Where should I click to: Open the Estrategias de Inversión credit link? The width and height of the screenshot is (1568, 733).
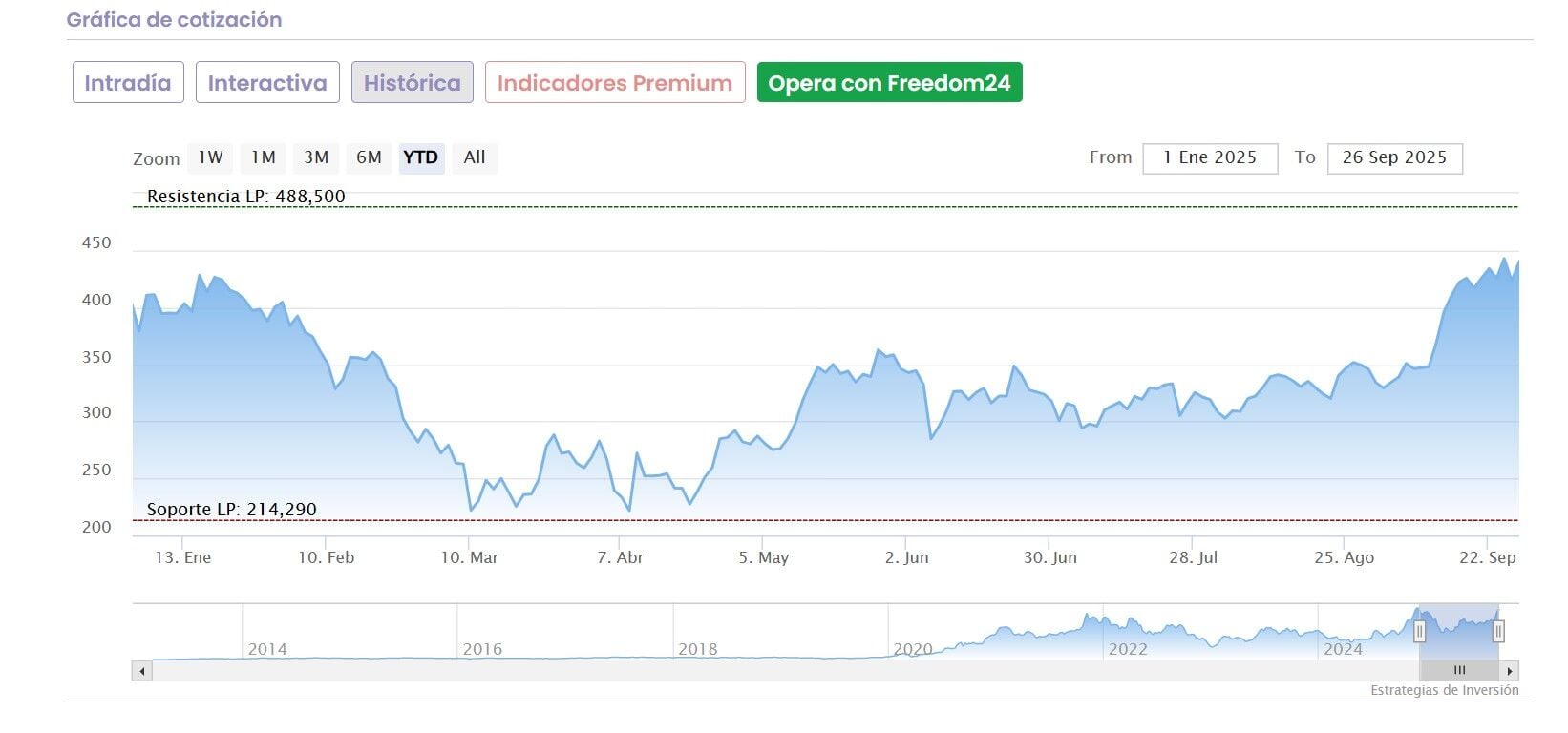pyautogui.click(x=1444, y=690)
